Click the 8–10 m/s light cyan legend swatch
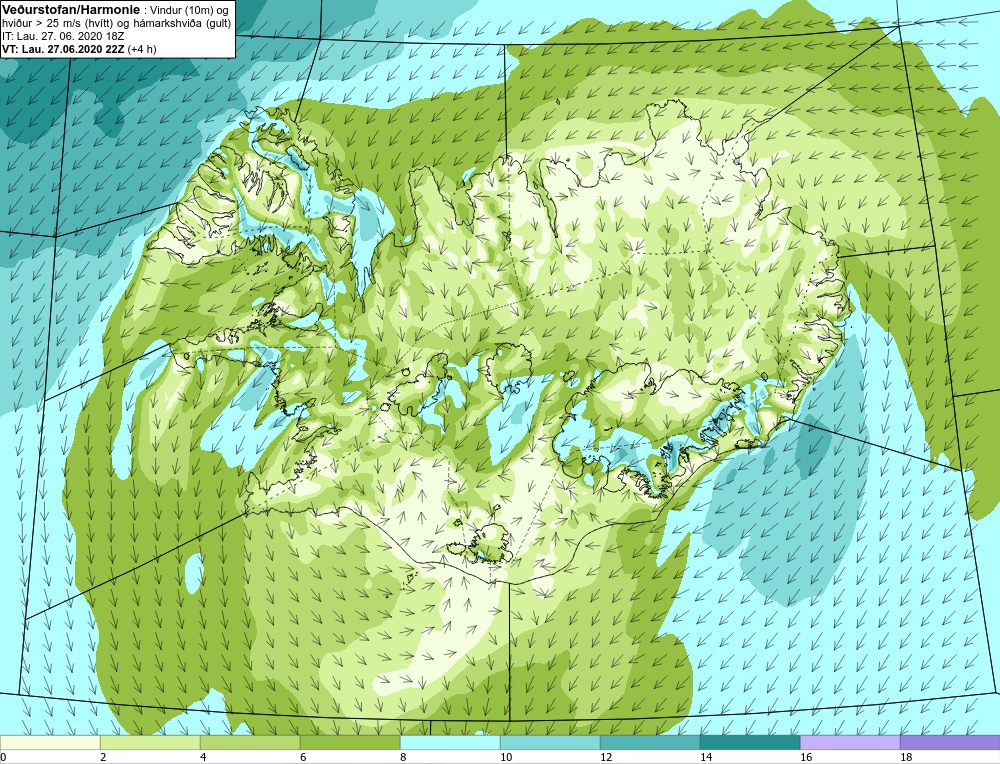The image size is (1000, 764). coord(450,742)
